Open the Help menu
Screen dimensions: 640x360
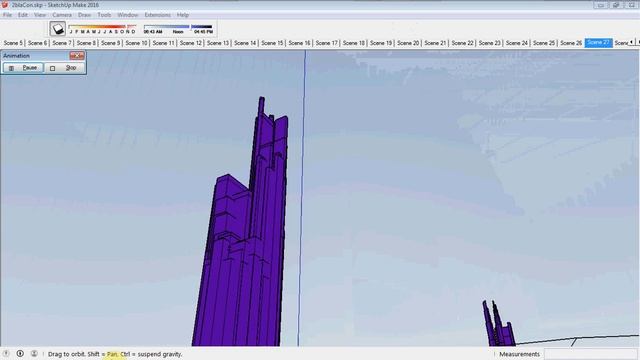[x=183, y=15]
